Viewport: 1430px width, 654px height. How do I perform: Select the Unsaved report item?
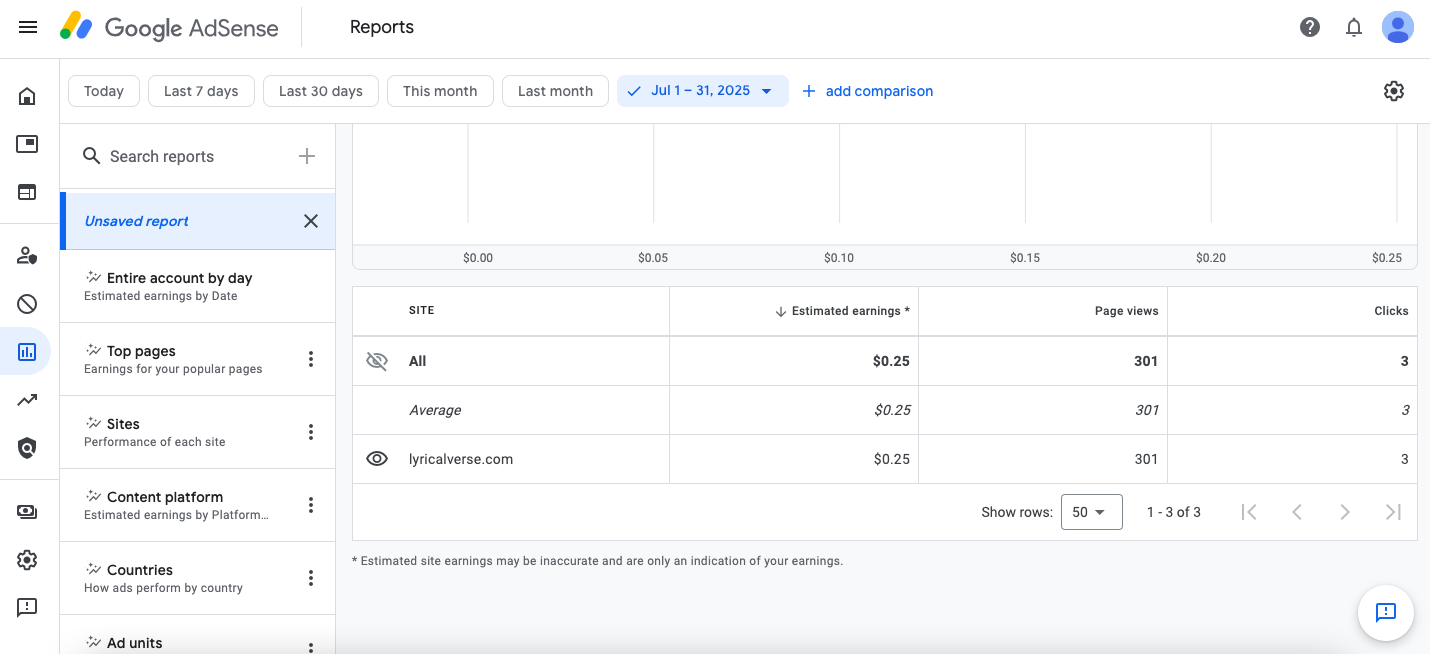[198, 221]
